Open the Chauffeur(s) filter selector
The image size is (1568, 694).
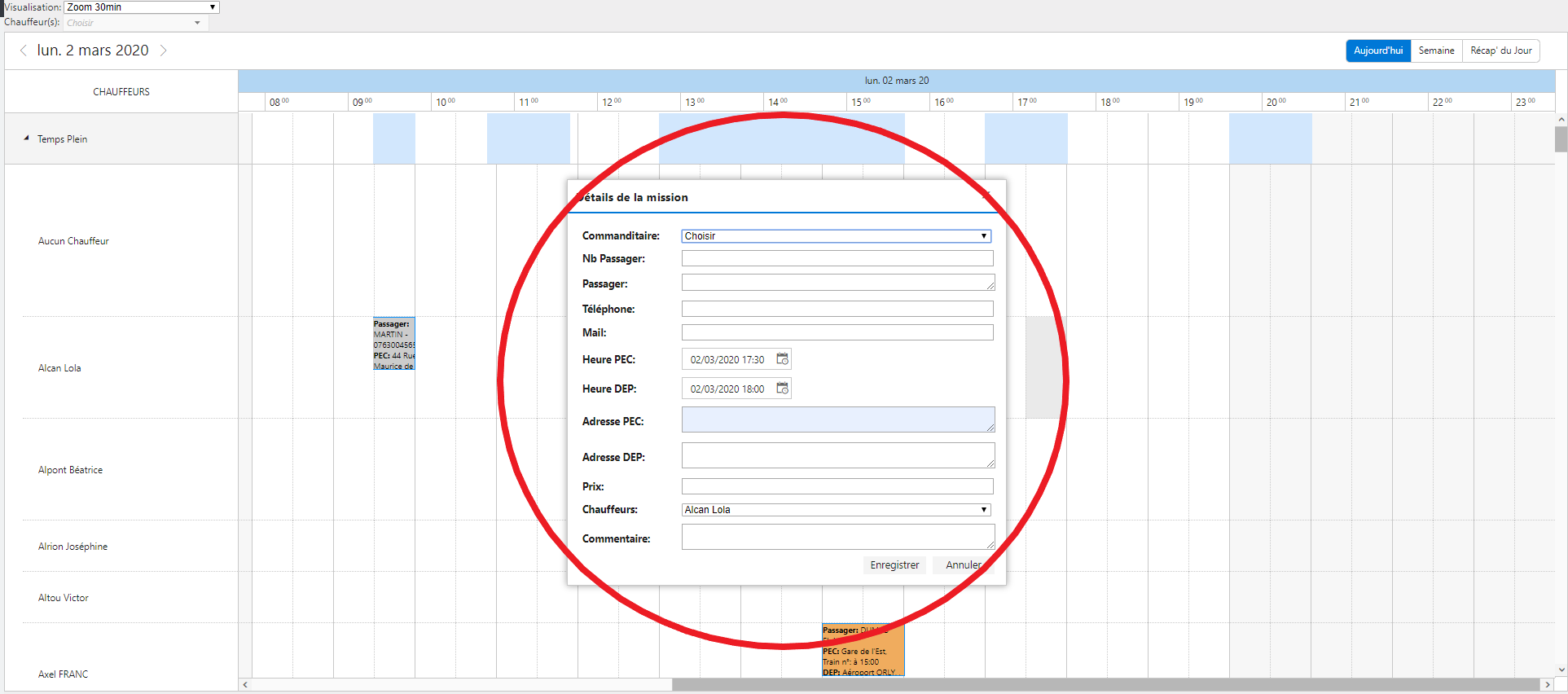click(x=134, y=23)
